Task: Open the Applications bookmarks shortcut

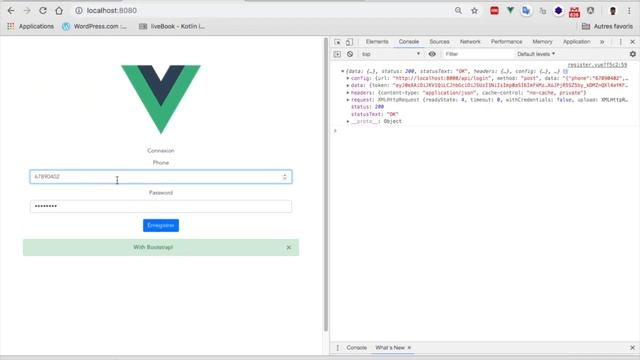Action: pos(31,26)
